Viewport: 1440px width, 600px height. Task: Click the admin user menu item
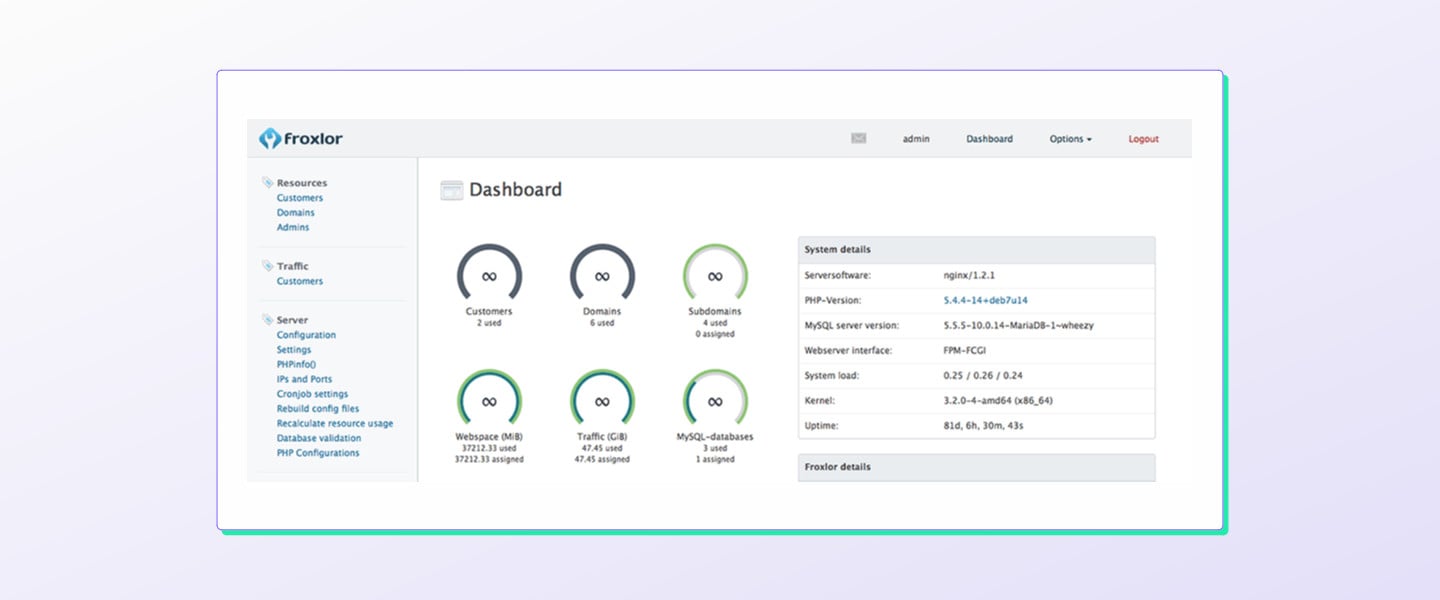[916, 139]
